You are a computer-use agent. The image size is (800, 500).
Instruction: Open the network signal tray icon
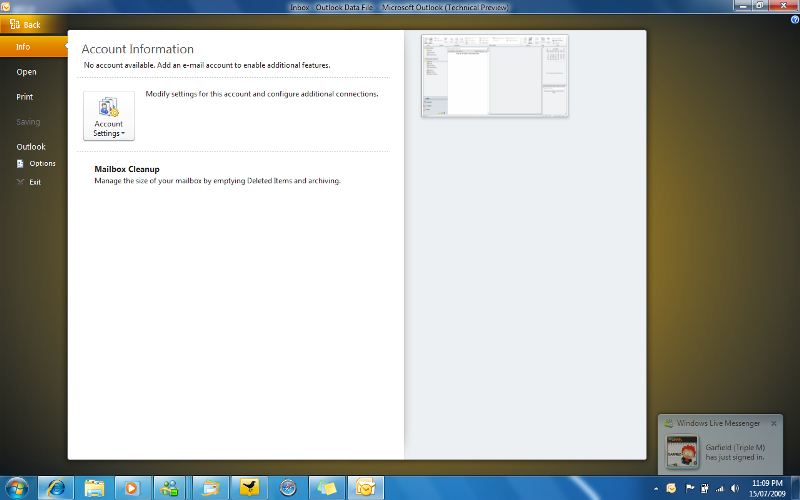point(720,488)
